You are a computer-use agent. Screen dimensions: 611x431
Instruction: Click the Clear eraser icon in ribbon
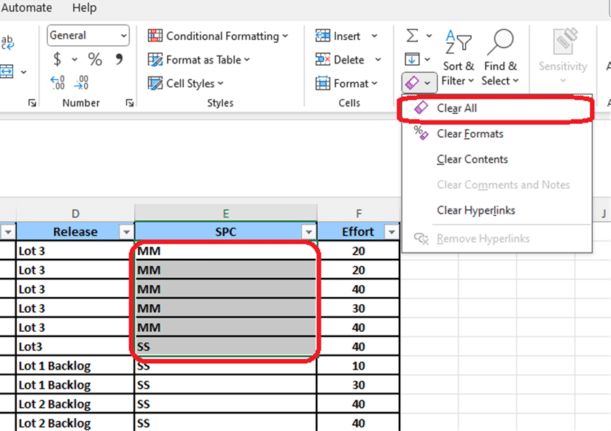[x=412, y=83]
